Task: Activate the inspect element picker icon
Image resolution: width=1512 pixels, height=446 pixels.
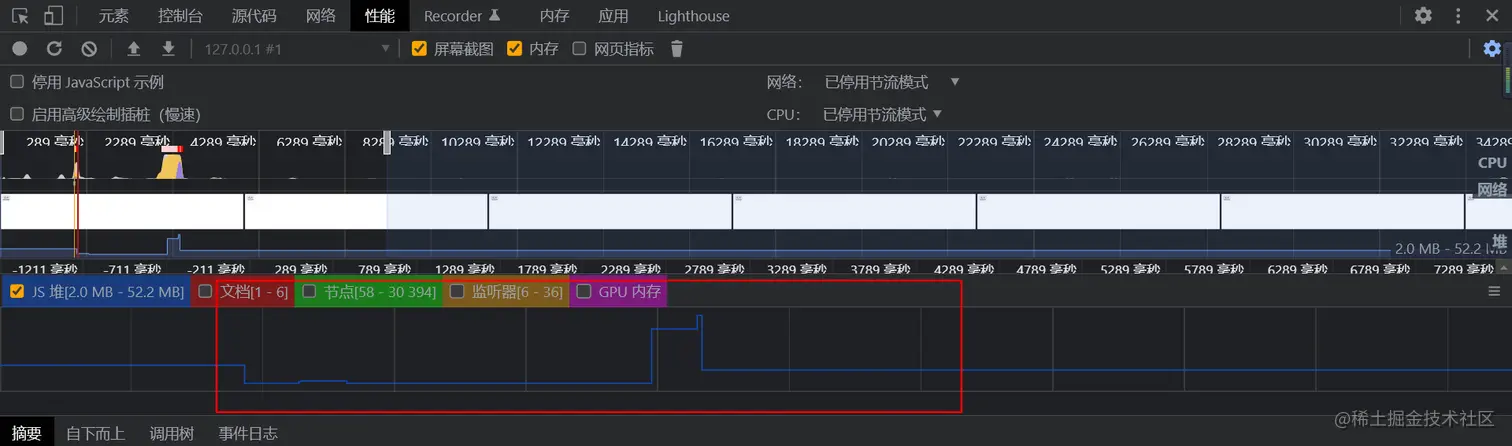Action: [x=20, y=16]
